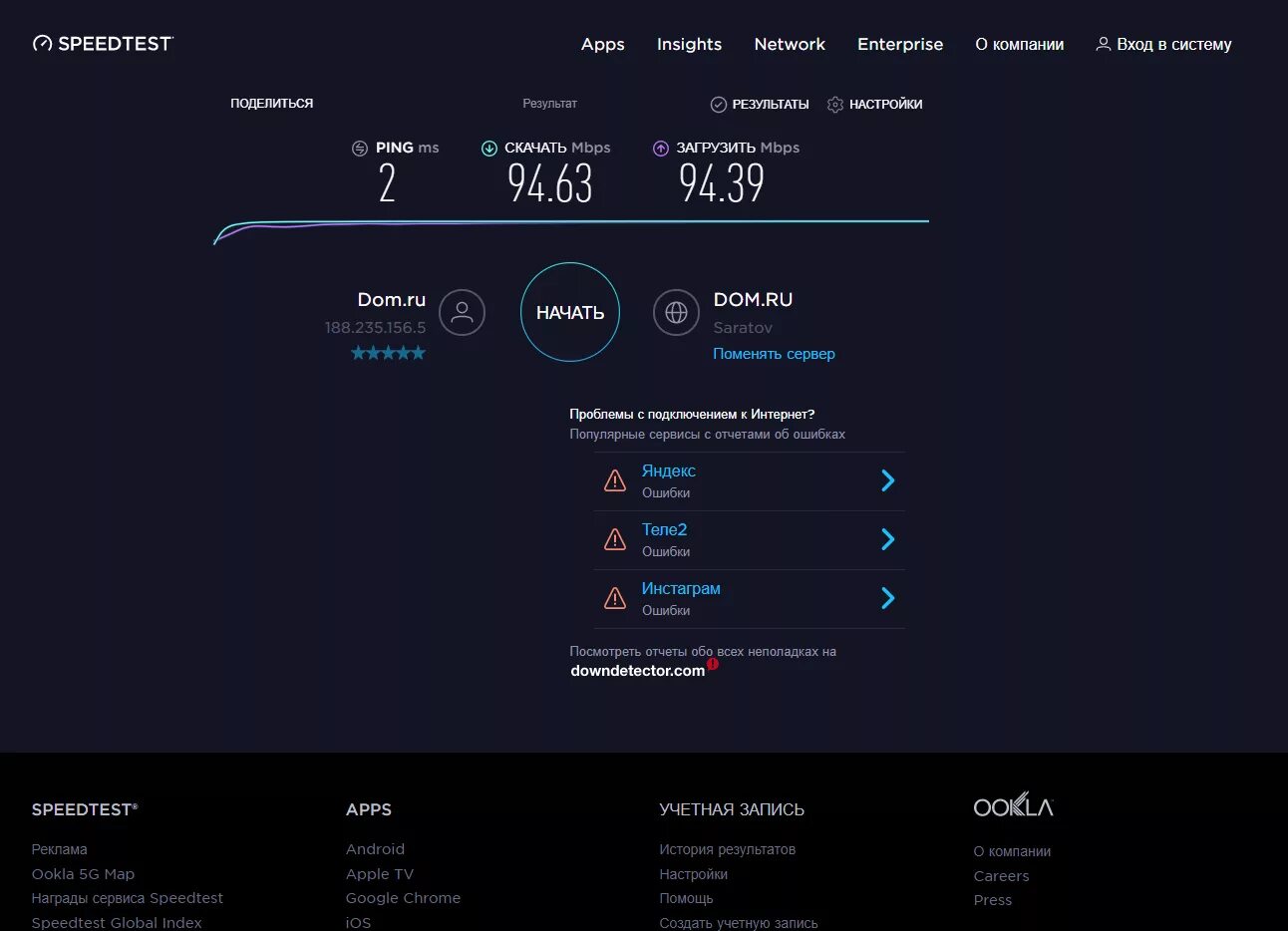The width and height of the screenshot is (1288, 931).
Task: Click the DOM.RU server name
Action: tap(753, 299)
